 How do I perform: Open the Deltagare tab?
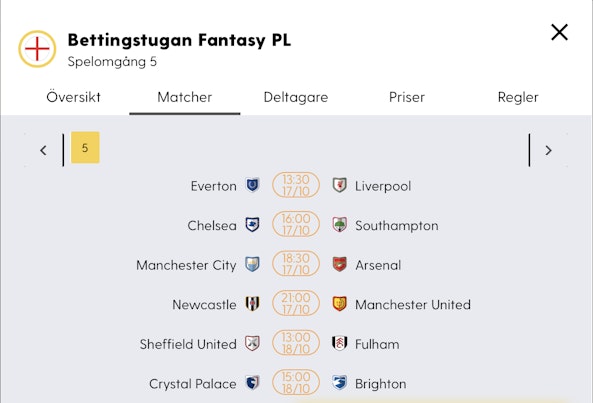click(296, 97)
